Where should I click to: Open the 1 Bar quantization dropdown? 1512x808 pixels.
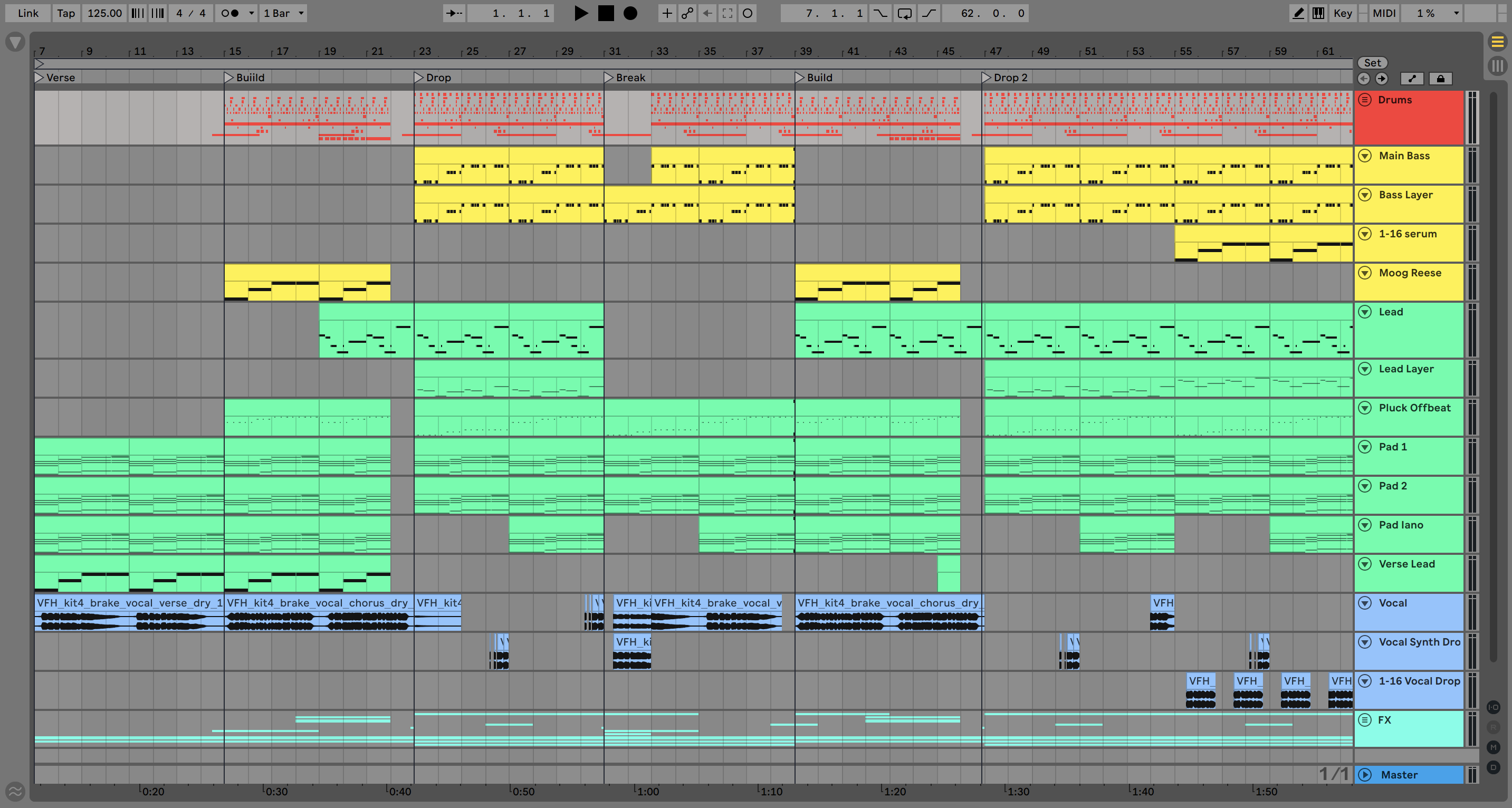point(283,13)
